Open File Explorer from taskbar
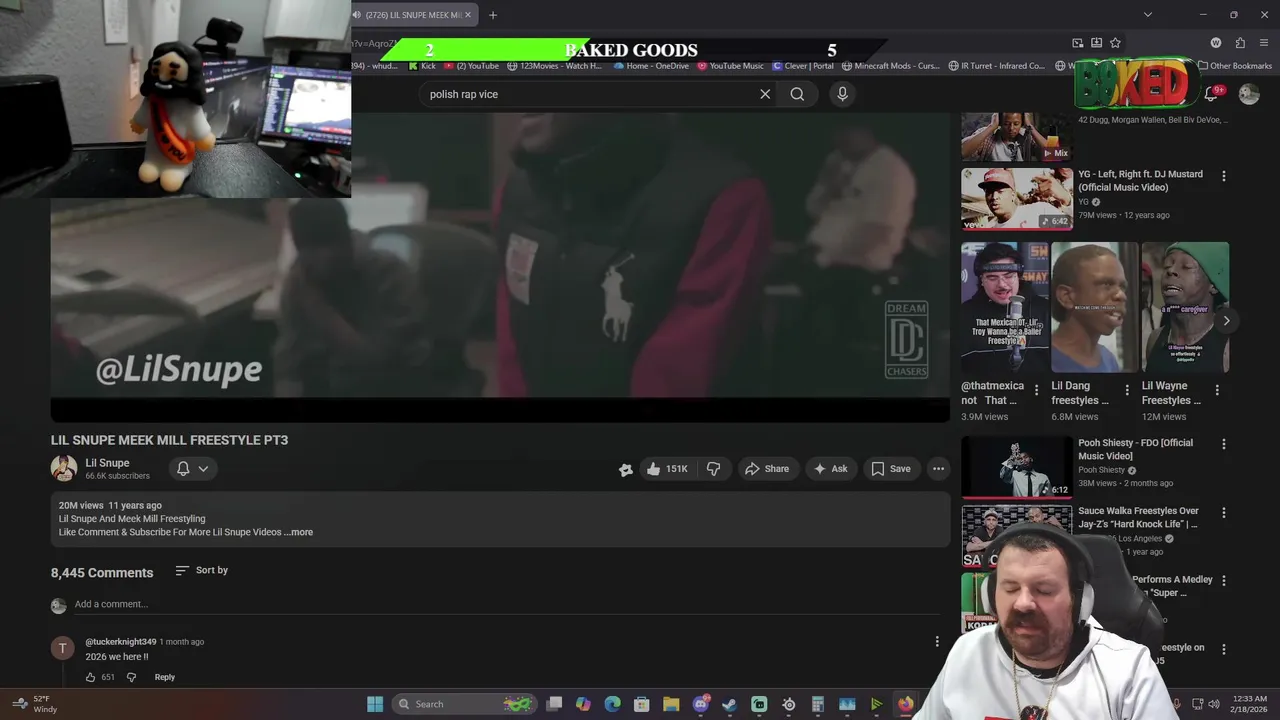 point(671,704)
